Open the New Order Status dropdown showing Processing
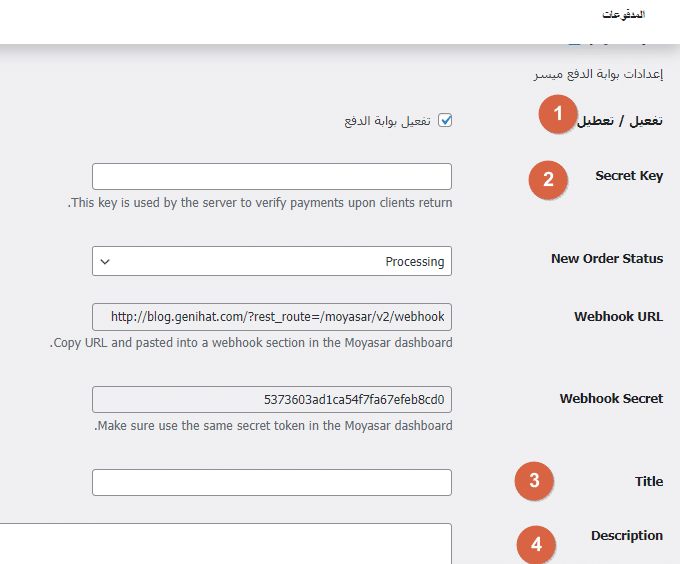The image size is (680, 564). [x=272, y=261]
